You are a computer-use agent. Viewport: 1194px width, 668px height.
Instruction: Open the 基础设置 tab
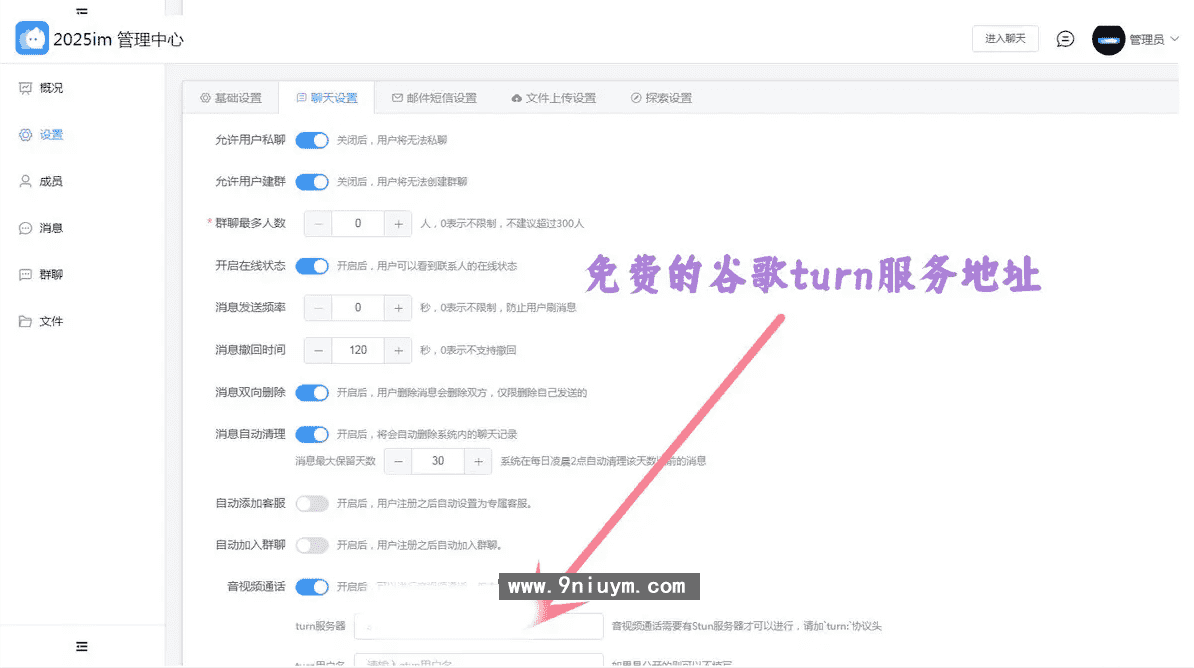pyautogui.click(x=233, y=97)
